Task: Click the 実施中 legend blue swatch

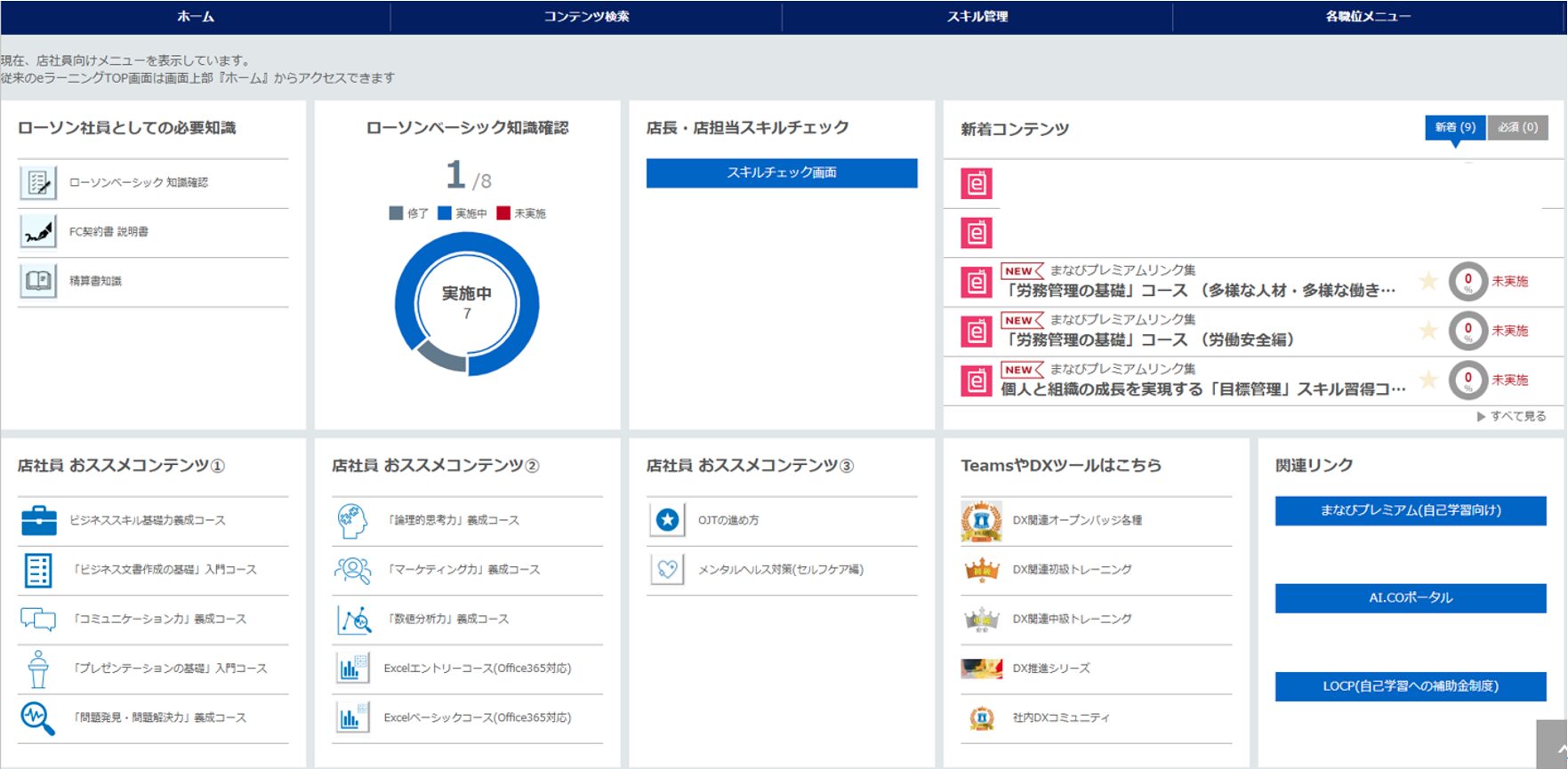Action: click(x=445, y=213)
